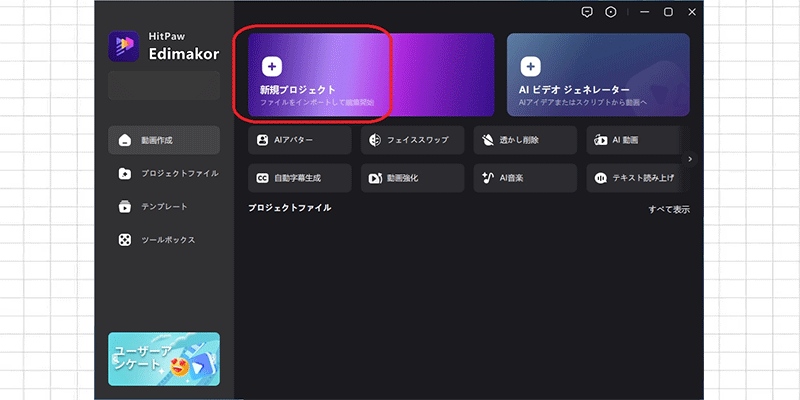The width and height of the screenshot is (800, 400).
Task: Launch the 透かし削除 tool
Action: click(525, 140)
